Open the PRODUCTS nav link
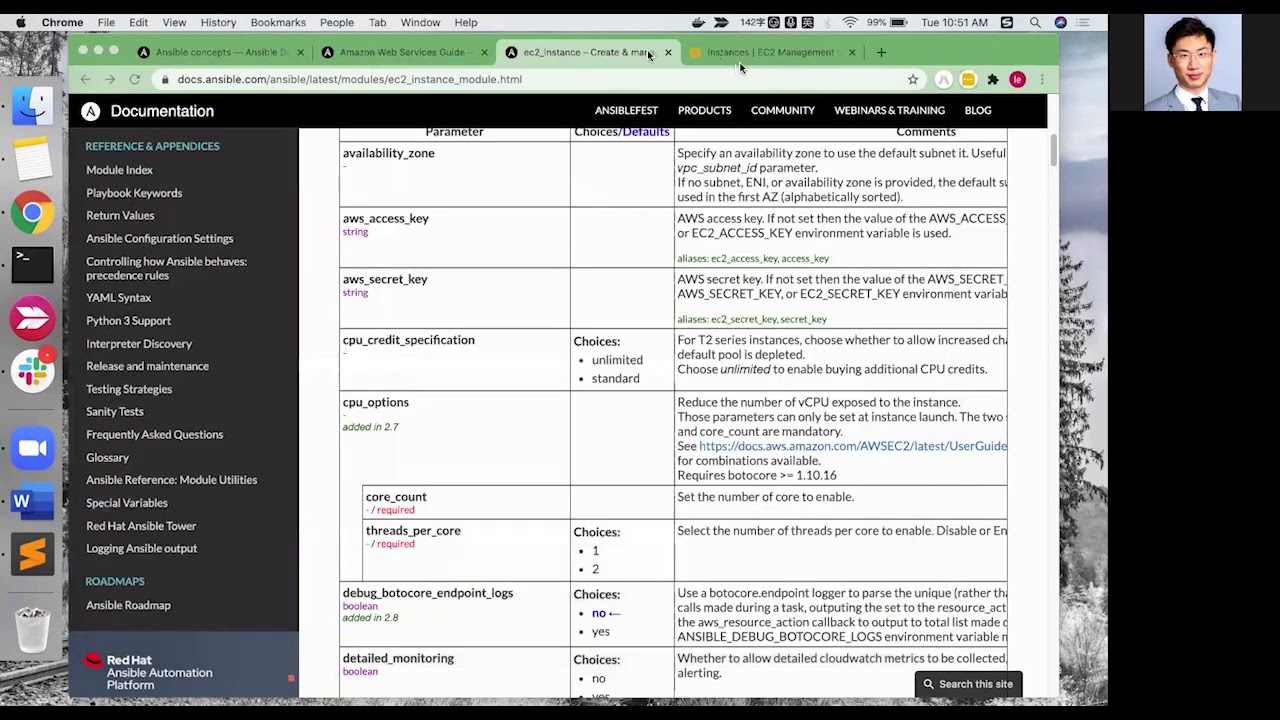 pyautogui.click(x=704, y=110)
